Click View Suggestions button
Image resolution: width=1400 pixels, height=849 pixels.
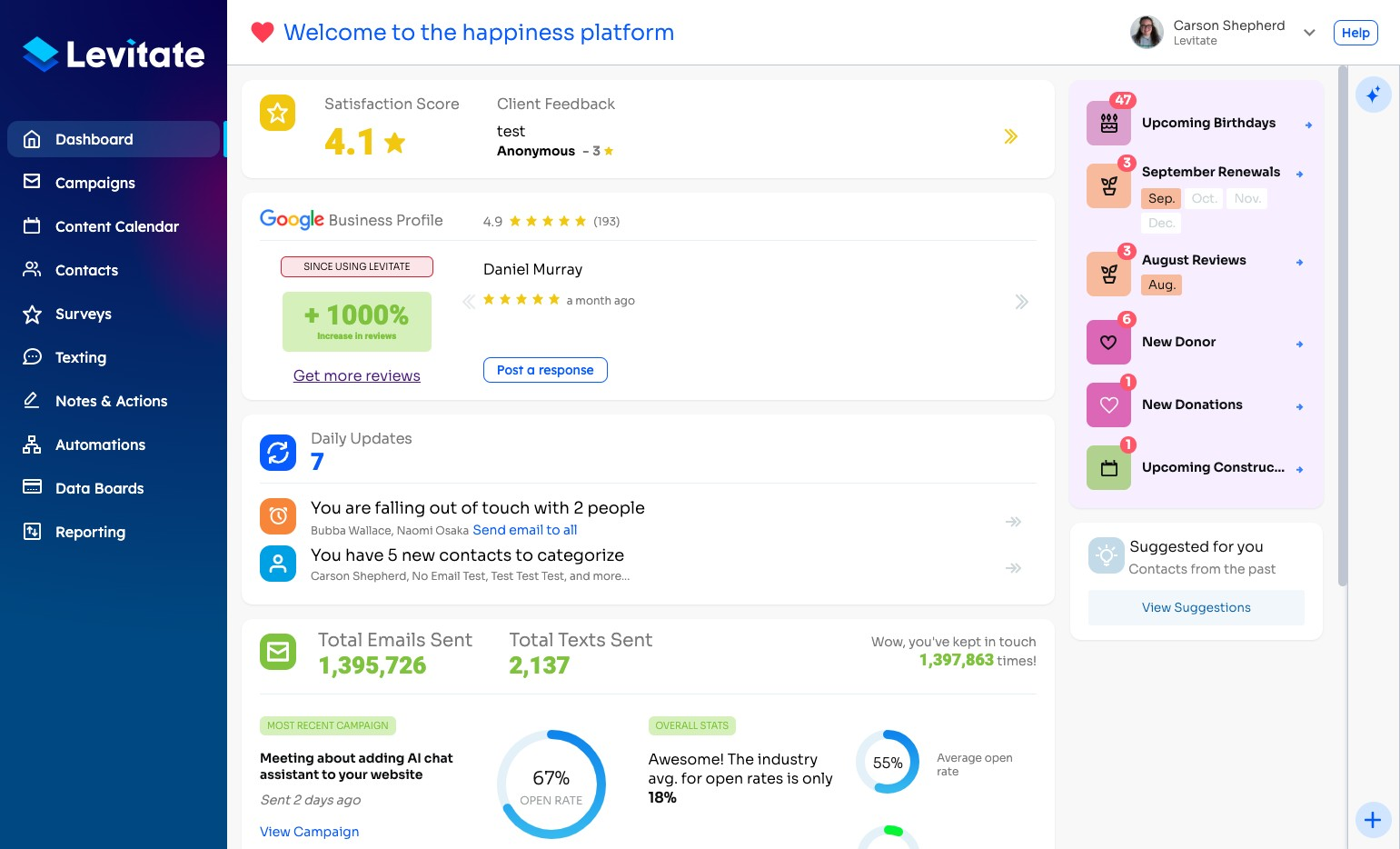point(1196,607)
